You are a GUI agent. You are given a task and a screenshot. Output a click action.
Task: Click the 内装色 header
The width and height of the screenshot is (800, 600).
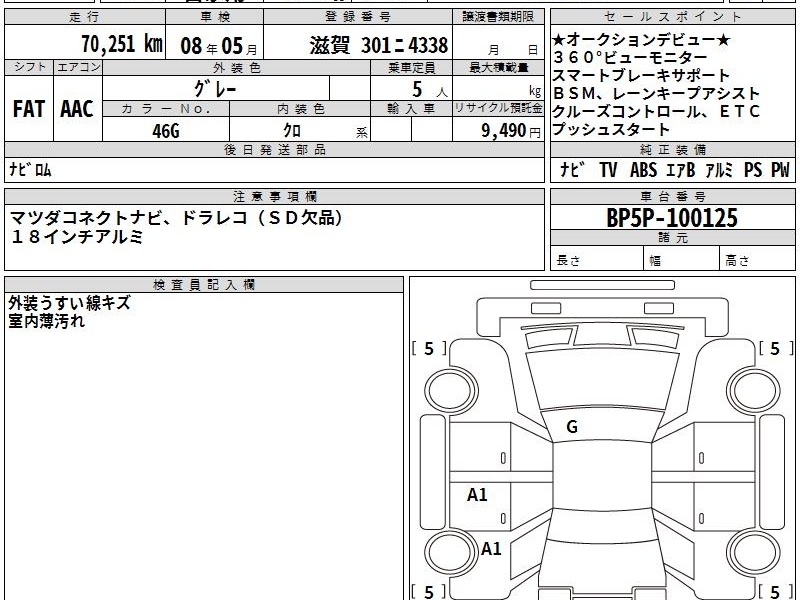[x=300, y=109]
